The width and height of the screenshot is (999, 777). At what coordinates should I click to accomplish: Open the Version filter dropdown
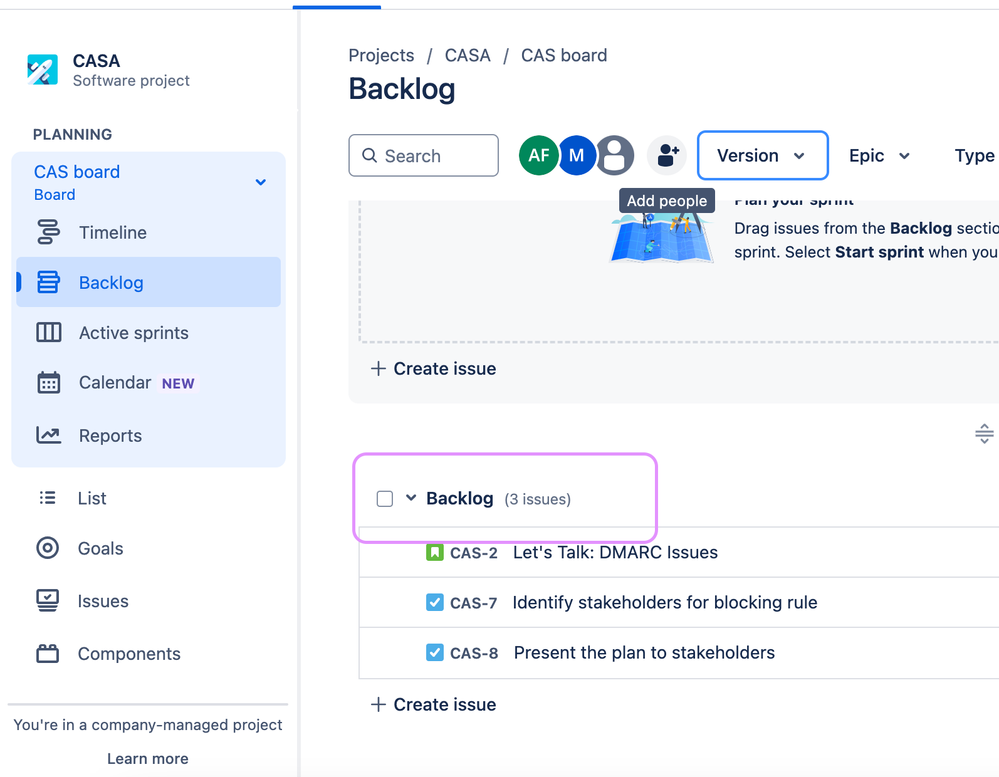click(763, 155)
